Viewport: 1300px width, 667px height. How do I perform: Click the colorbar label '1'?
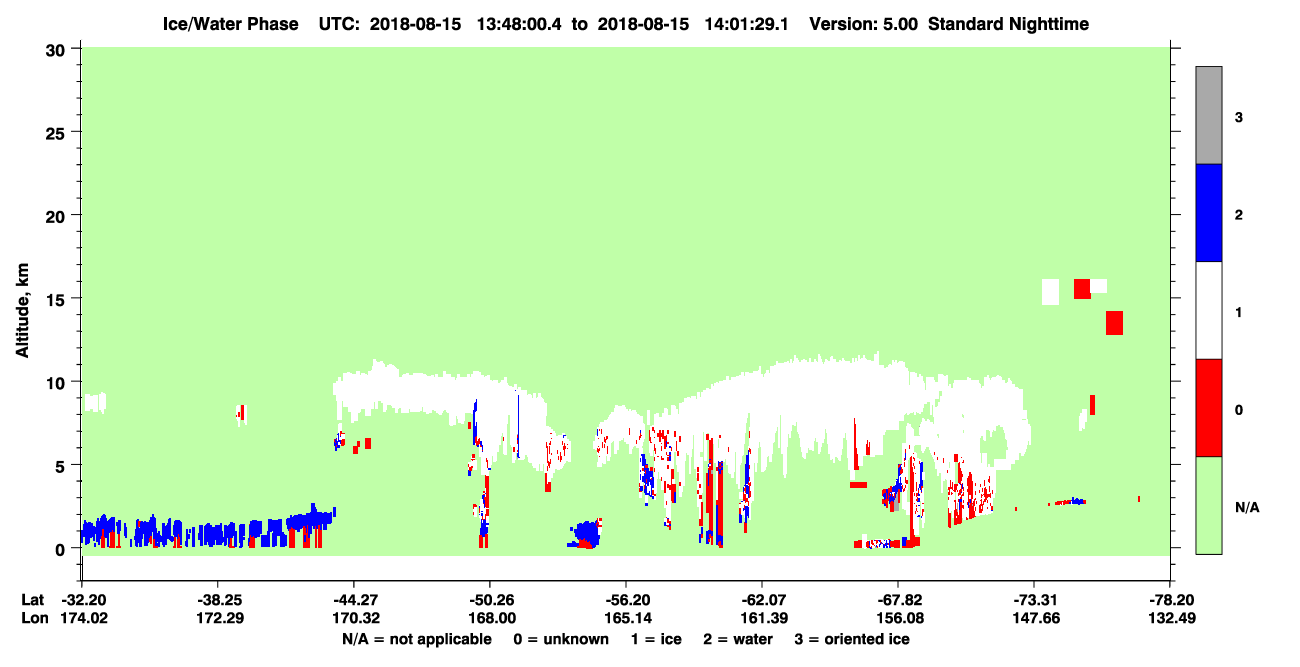(x=1239, y=313)
